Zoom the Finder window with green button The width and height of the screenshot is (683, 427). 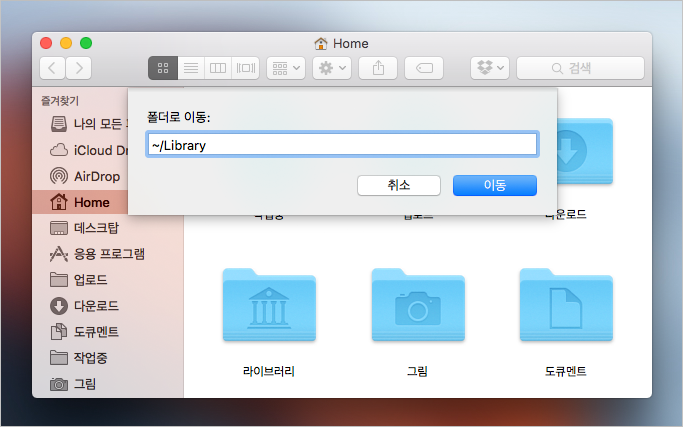click(x=86, y=43)
